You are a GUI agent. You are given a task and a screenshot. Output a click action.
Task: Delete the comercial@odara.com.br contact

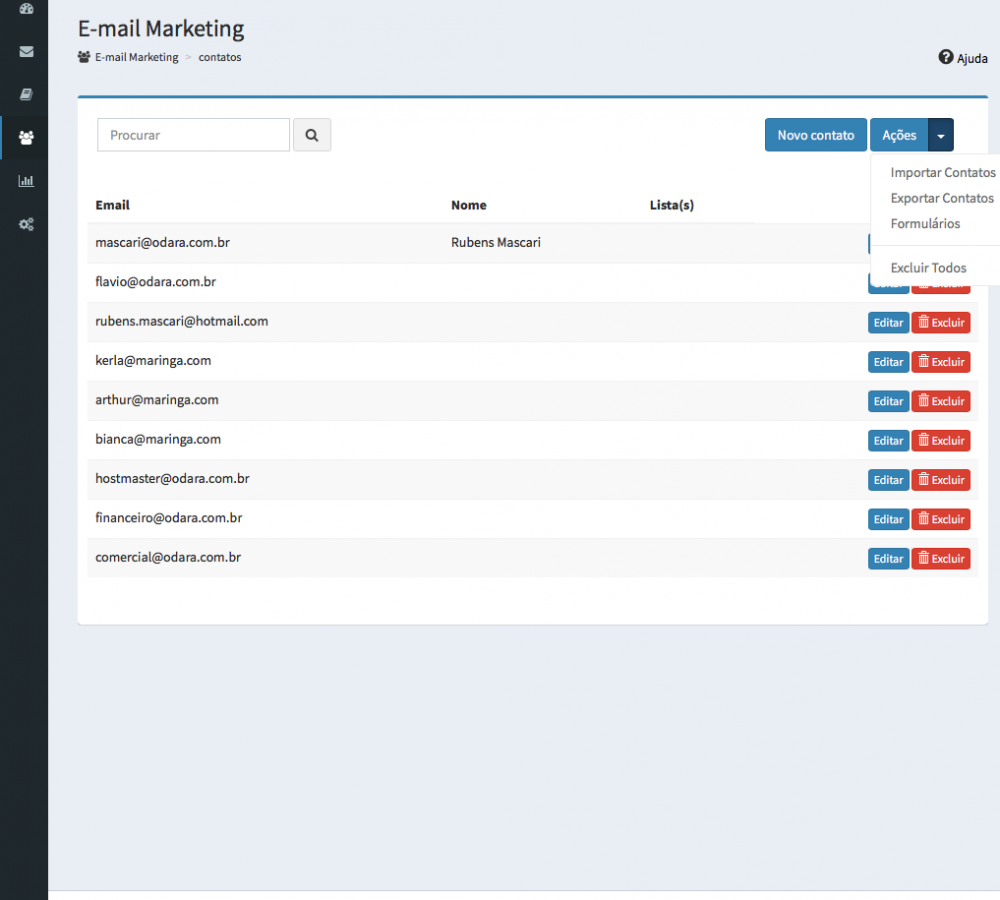click(941, 559)
